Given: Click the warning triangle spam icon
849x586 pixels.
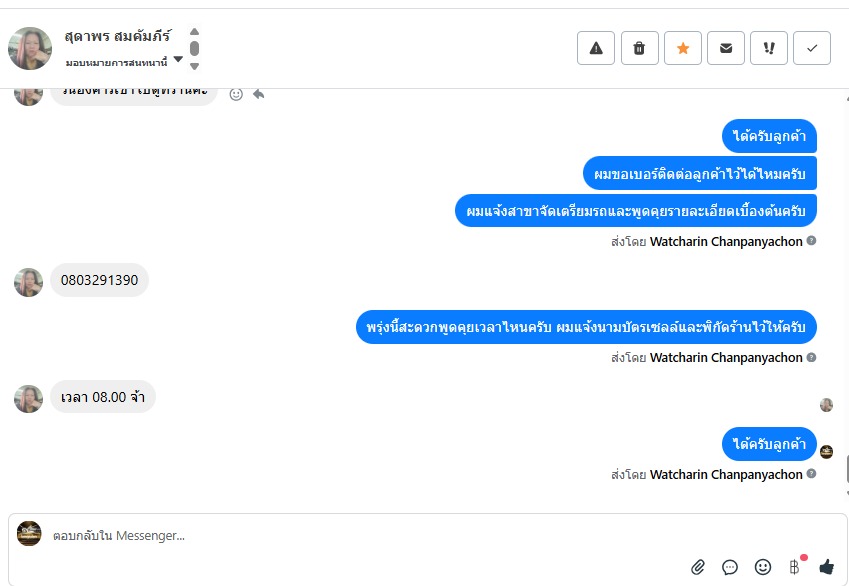Looking at the screenshot, I should (596, 48).
